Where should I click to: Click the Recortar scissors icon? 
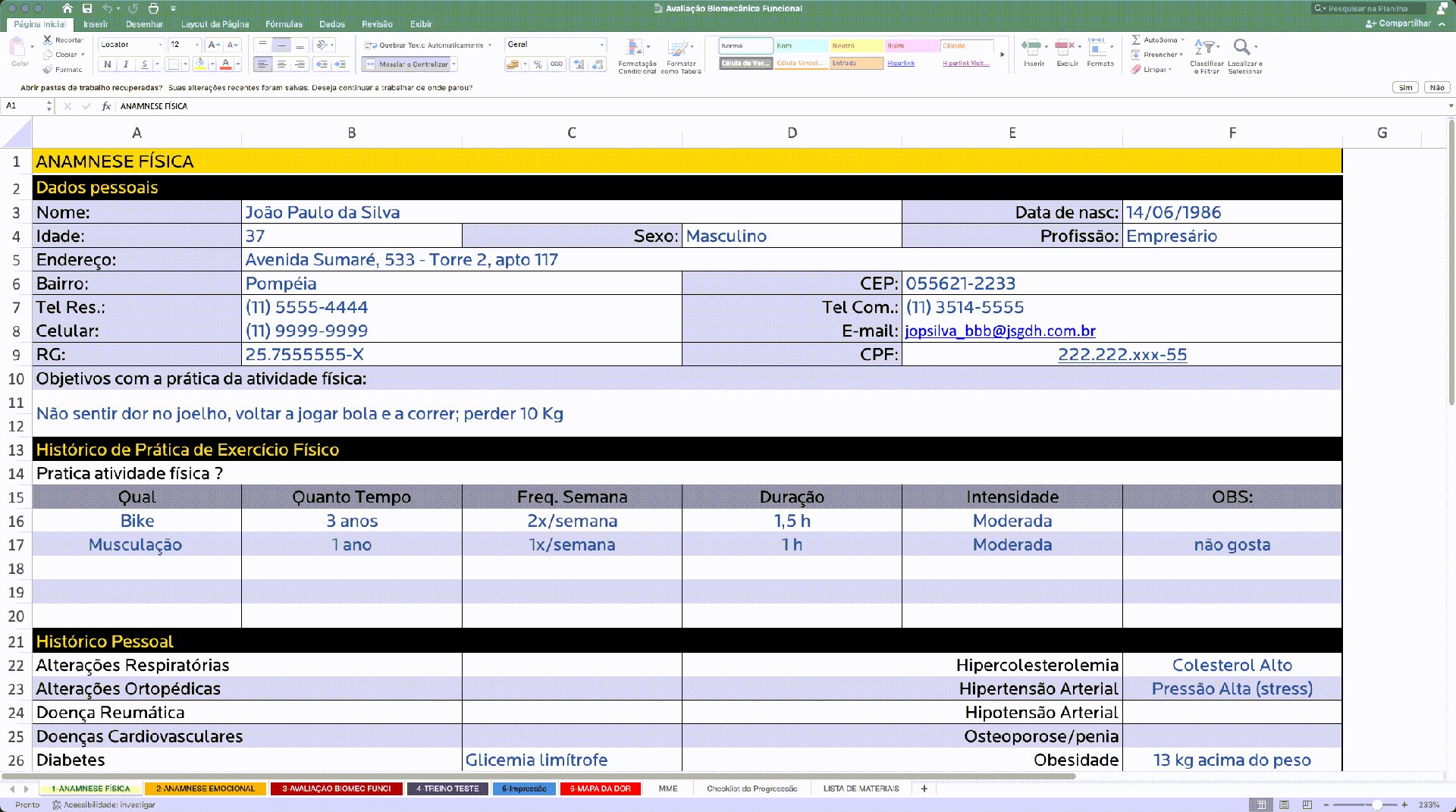tap(48, 39)
